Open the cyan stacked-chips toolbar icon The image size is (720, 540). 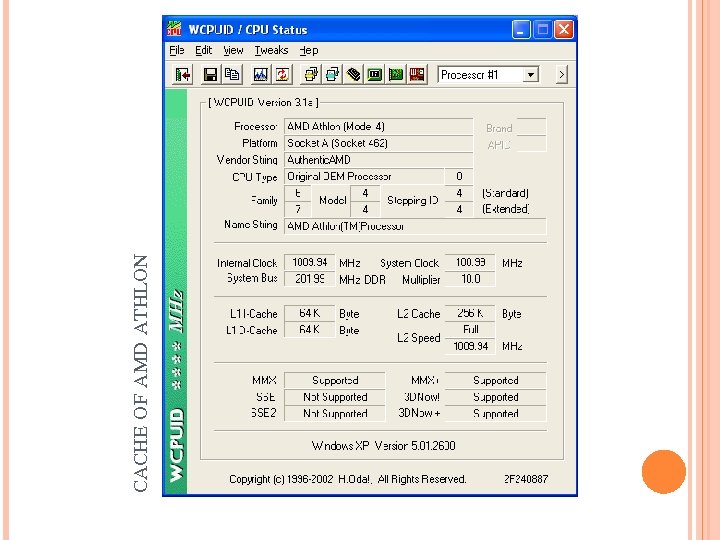tap(332, 75)
